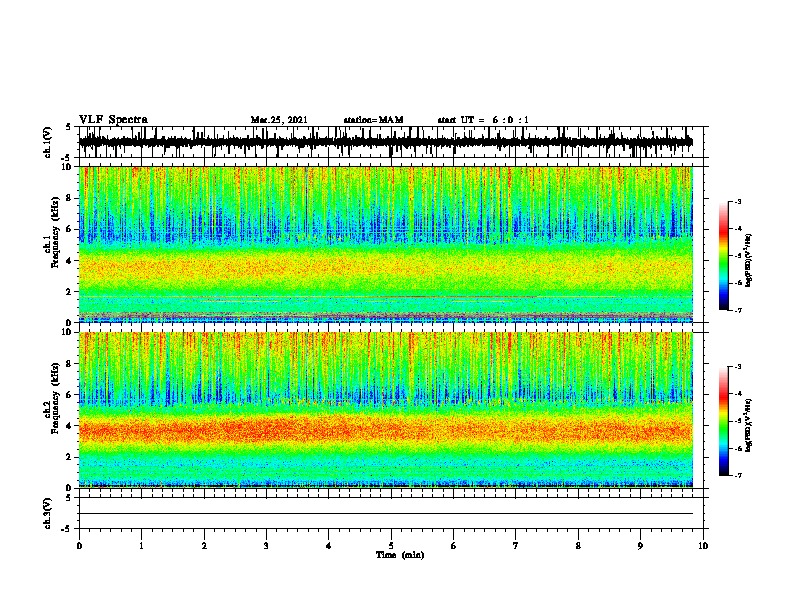Click the "4" kHz tick on ch.2 frequency axis

(x=70, y=426)
